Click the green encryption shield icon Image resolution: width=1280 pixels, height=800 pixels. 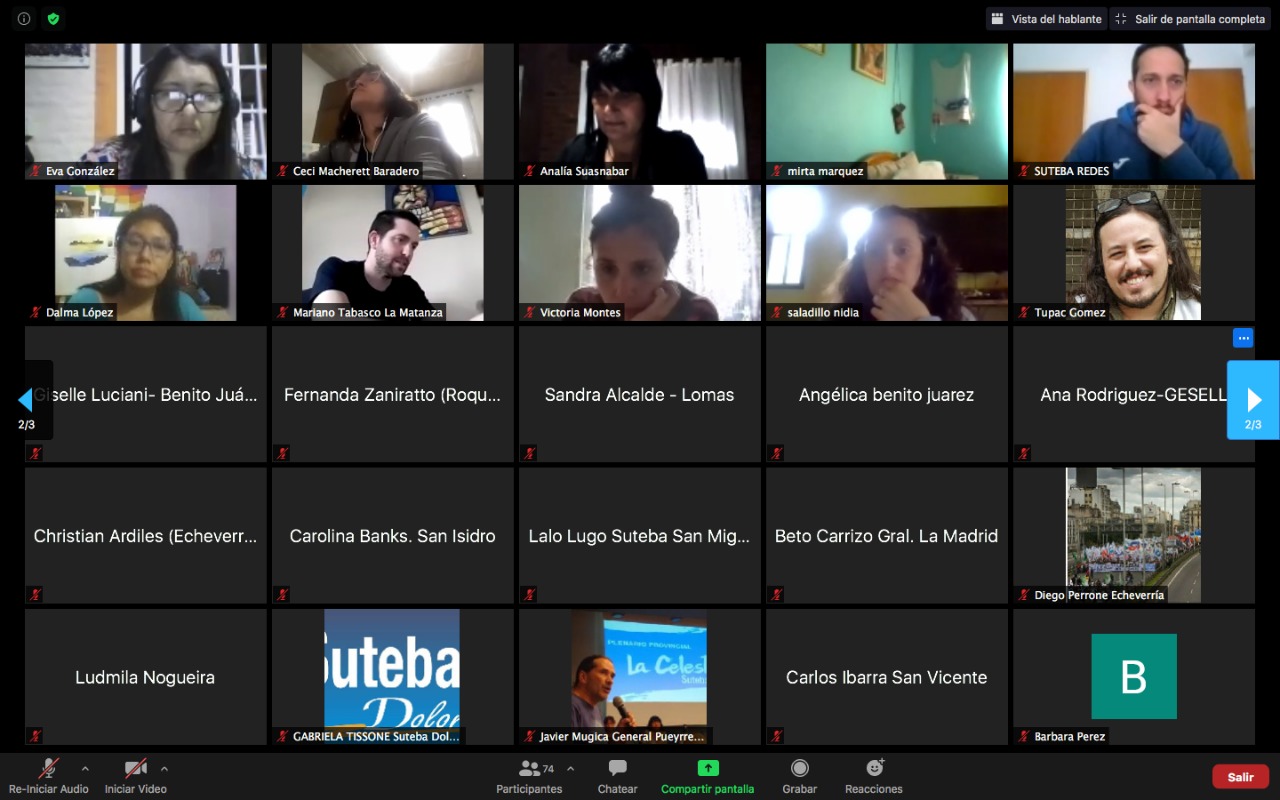pos(53,19)
